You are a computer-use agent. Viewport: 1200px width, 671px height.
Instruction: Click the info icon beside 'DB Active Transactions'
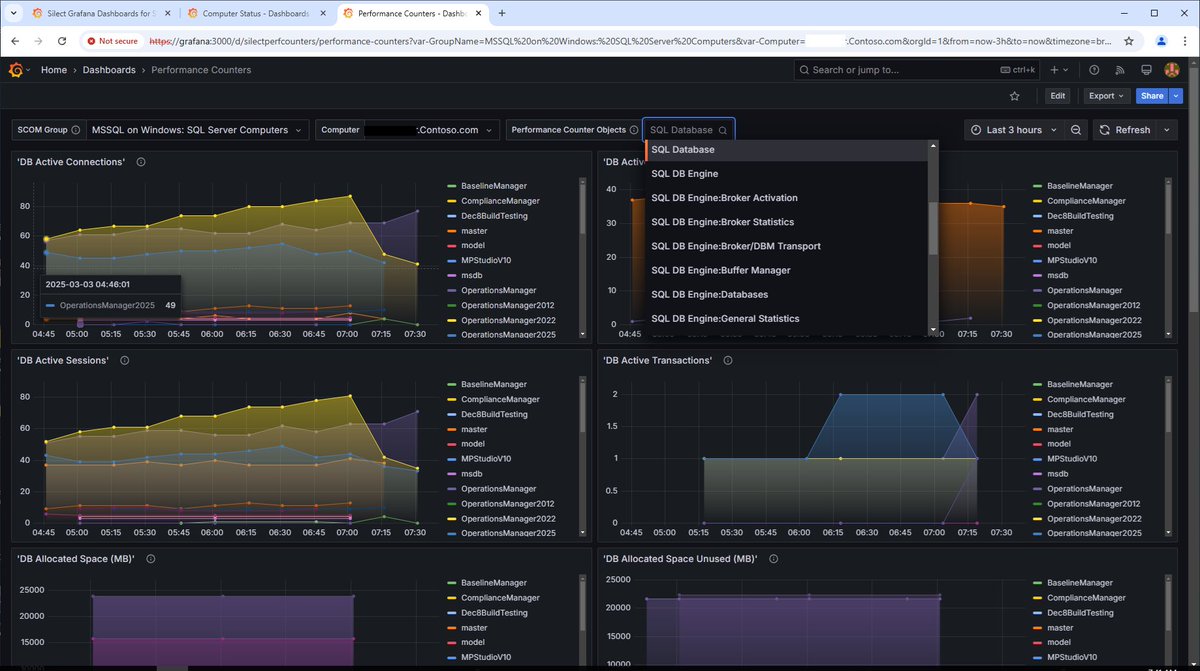[x=727, y=360]
